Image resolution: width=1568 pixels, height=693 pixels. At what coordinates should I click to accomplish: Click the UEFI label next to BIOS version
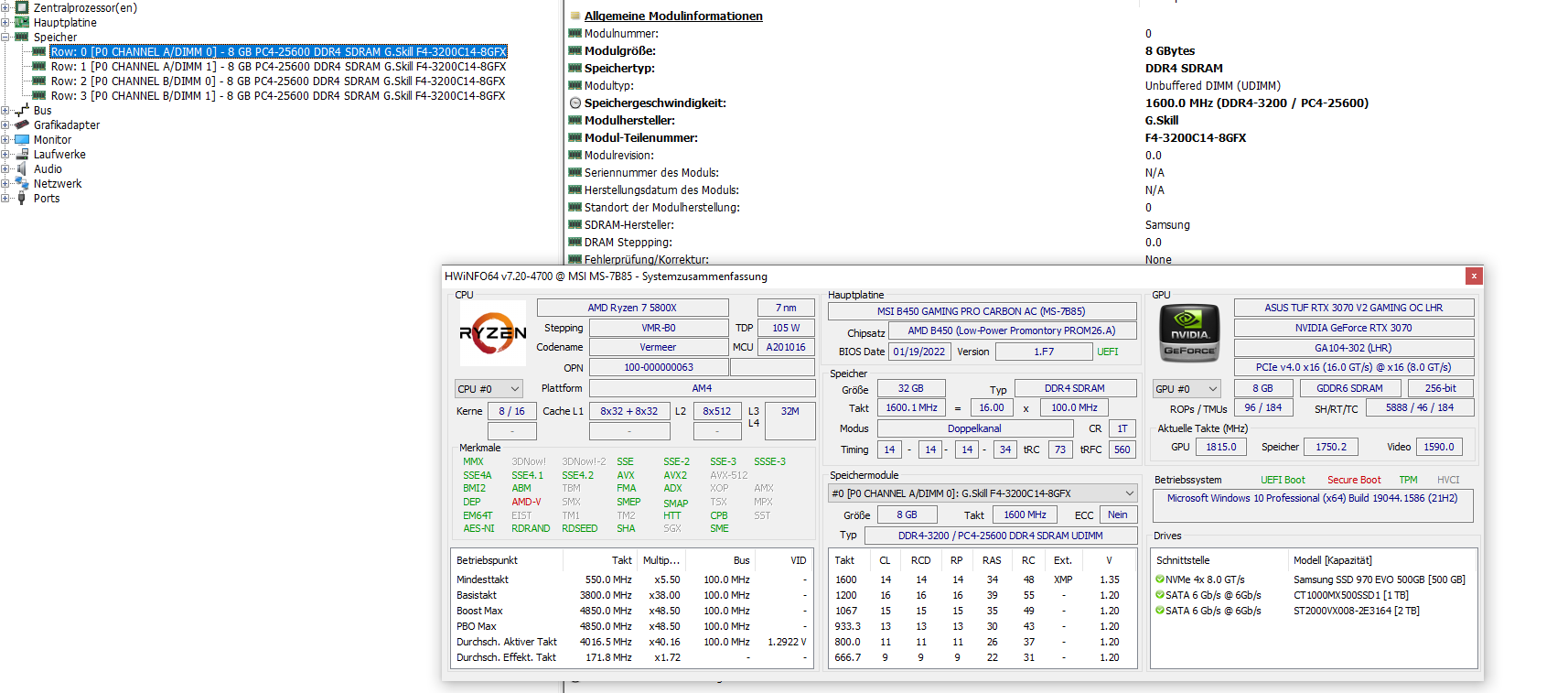[x=1107, y=352]
